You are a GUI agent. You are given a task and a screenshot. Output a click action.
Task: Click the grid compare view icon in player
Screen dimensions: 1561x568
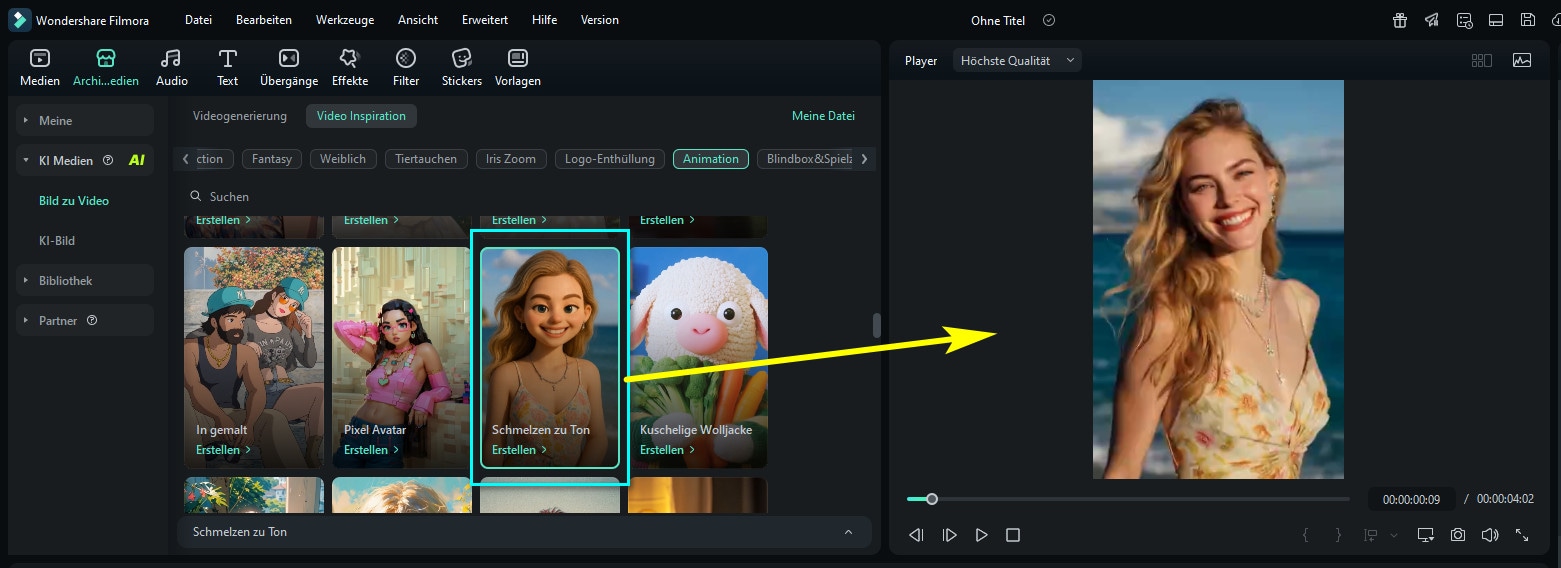click(1482, 60)
